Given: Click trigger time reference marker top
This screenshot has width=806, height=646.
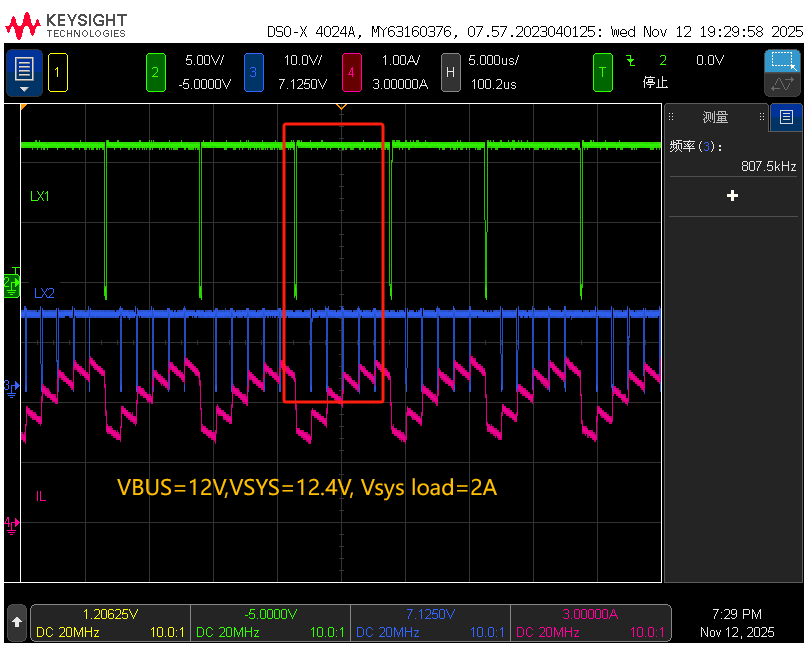Looking at the screenshot, I should click(341, 107).
